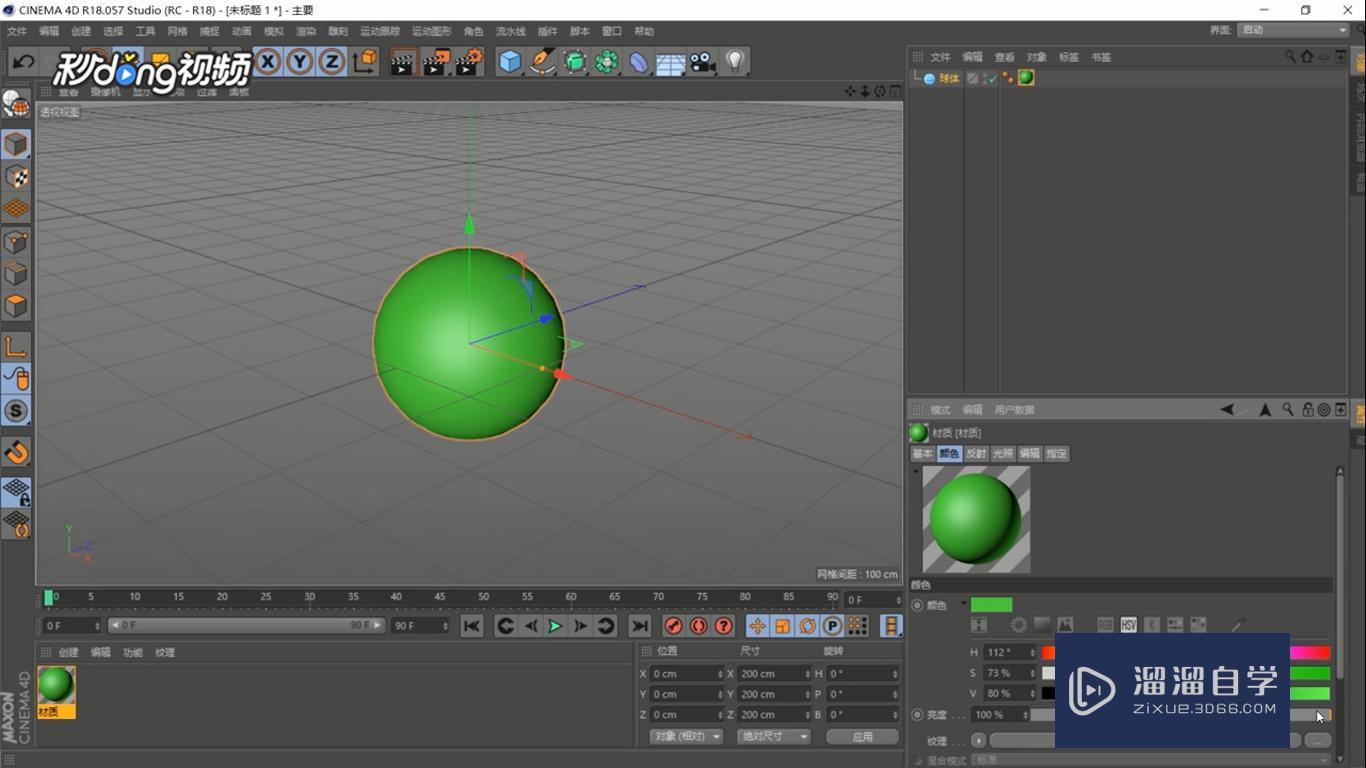Open the 绝对尺寸 dropdown
The height and width of the screenshot is (768, 1366).
pos(773,737)
